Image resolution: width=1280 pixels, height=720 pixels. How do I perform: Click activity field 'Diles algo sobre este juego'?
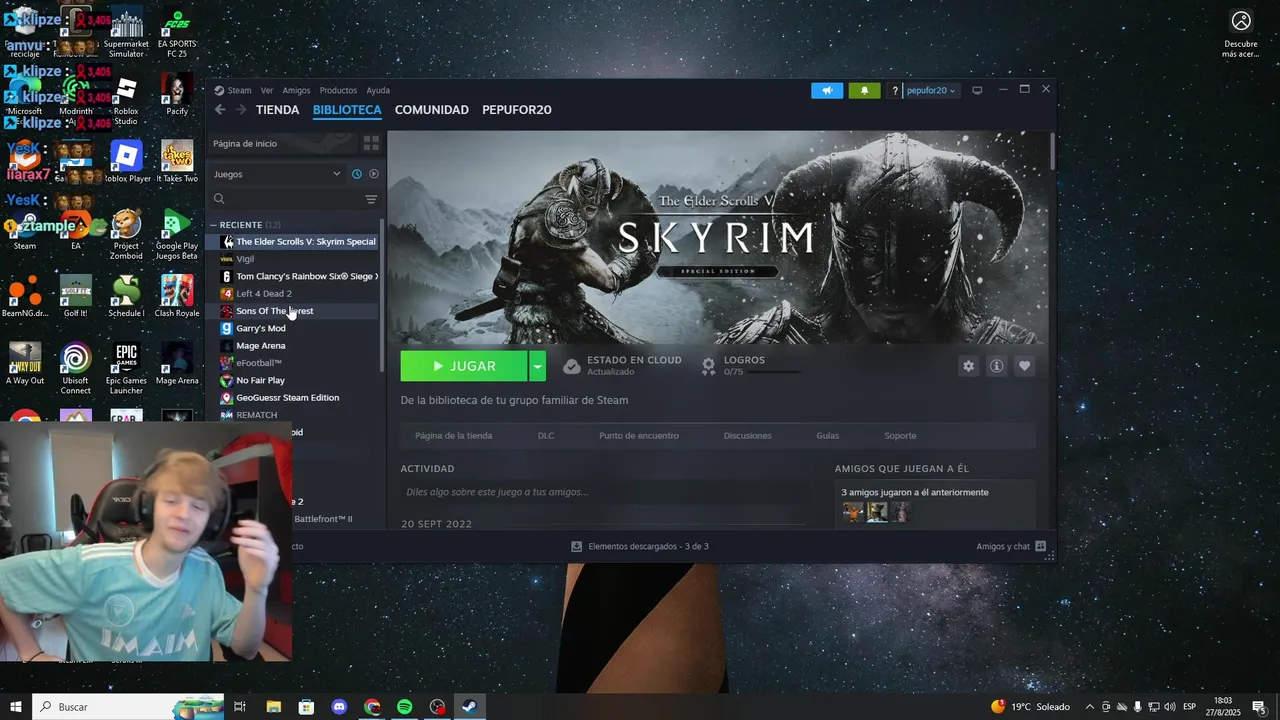pyautogui.click(x=603, y=492)
